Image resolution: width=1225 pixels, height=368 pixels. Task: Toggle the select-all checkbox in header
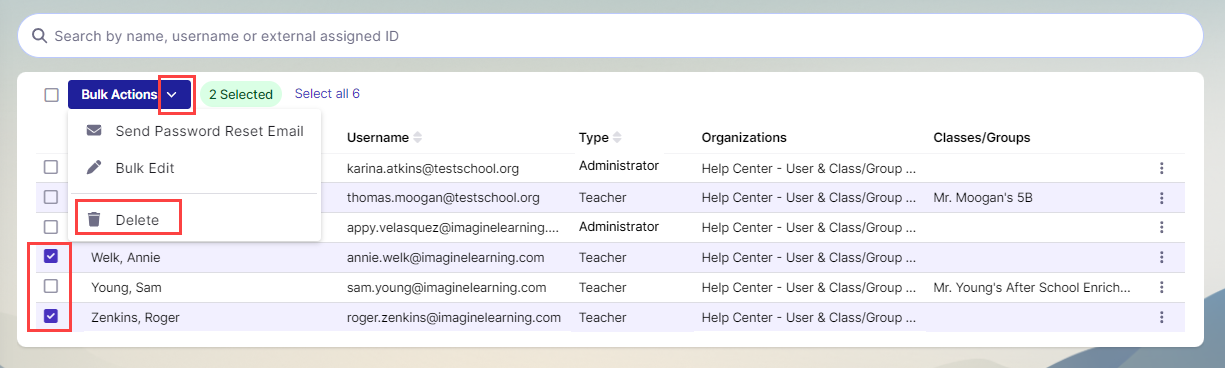click(x=51, y=95)
